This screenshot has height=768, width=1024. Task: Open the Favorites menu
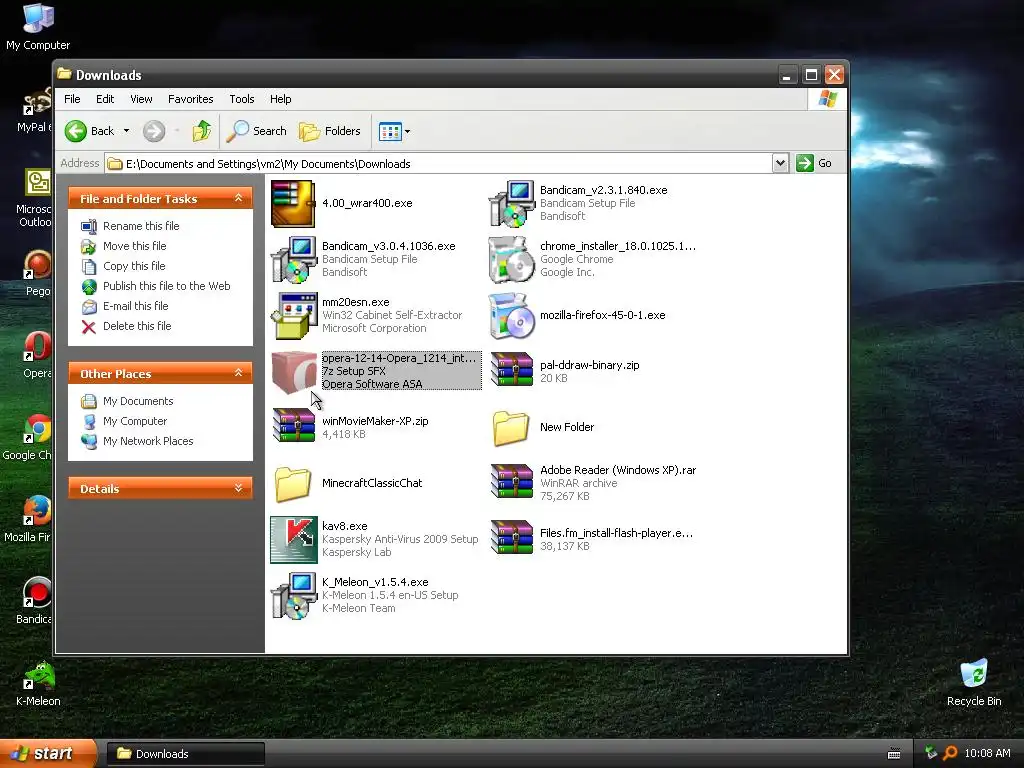point(191,99)
